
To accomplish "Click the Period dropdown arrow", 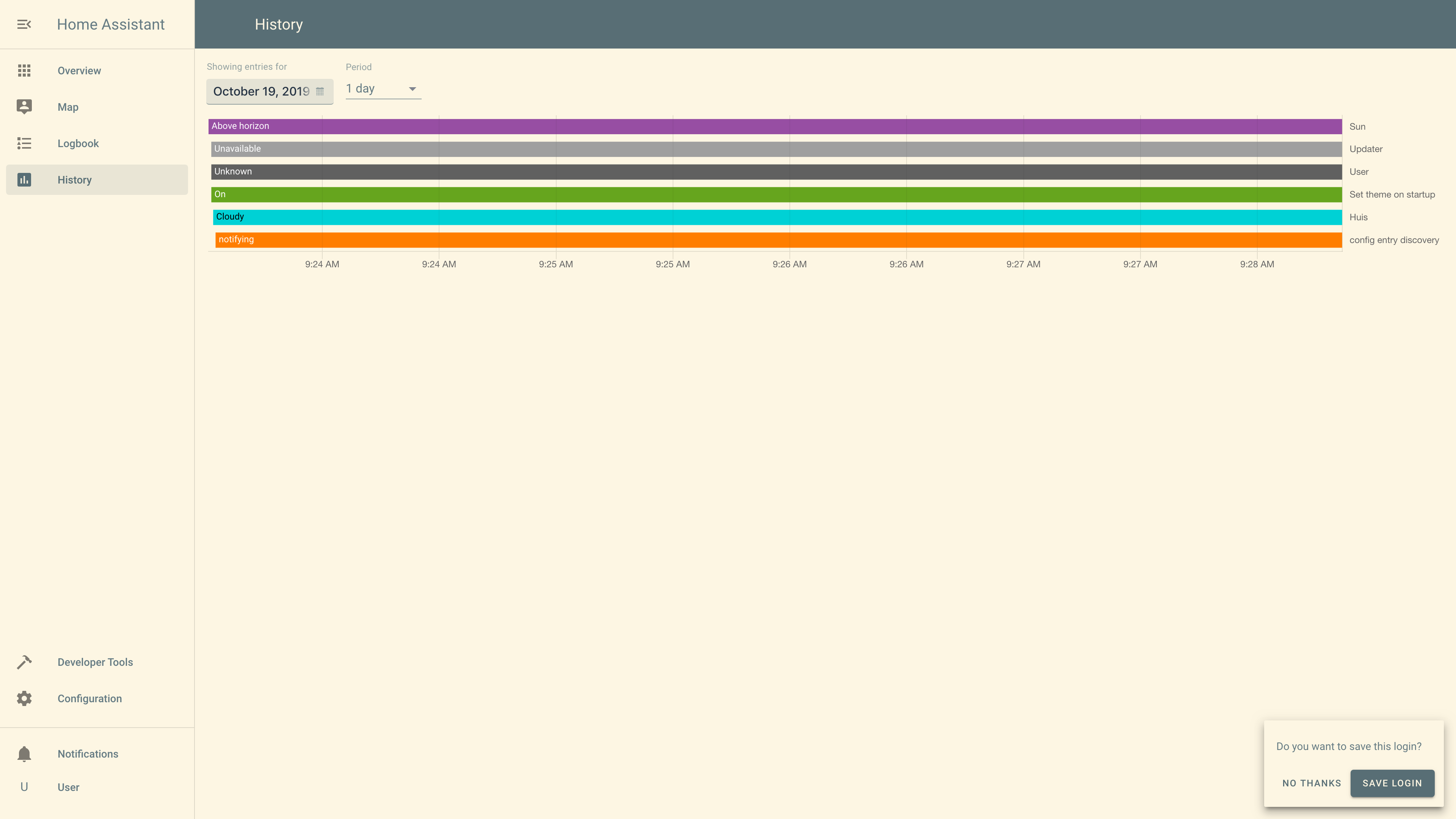I will click(412, 89).
